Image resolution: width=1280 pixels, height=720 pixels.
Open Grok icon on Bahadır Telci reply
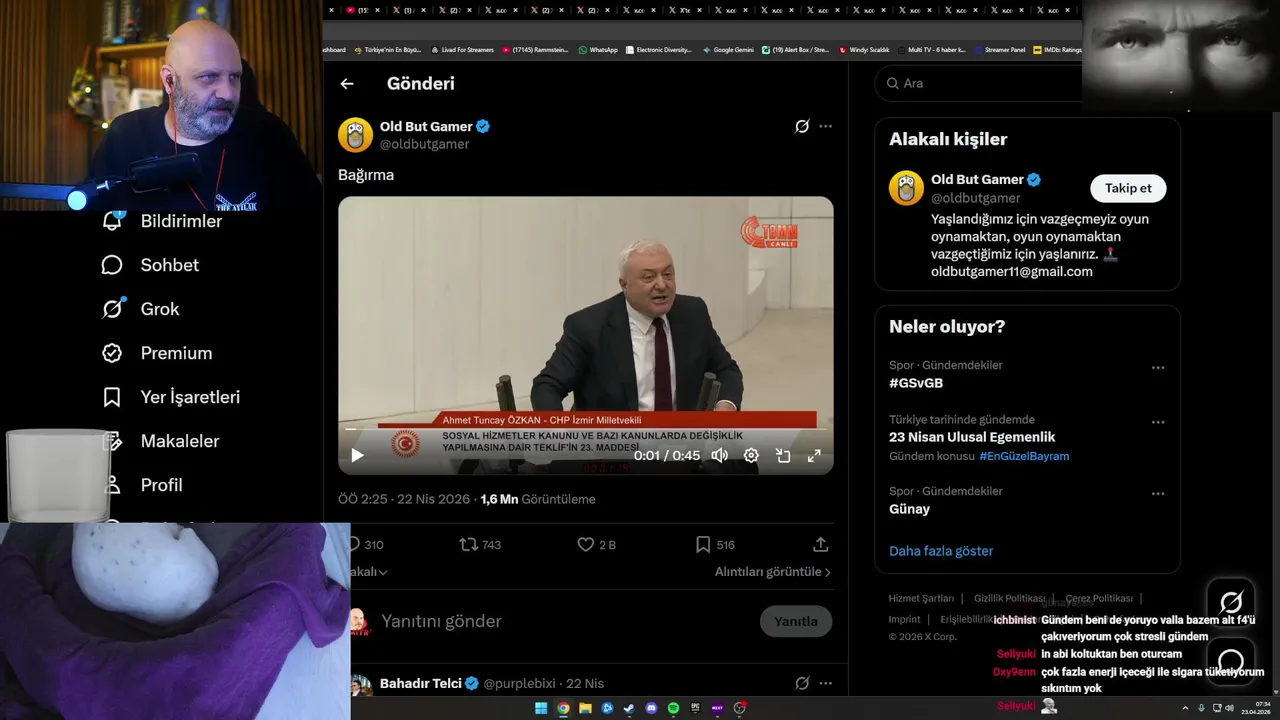pos(802,683)
